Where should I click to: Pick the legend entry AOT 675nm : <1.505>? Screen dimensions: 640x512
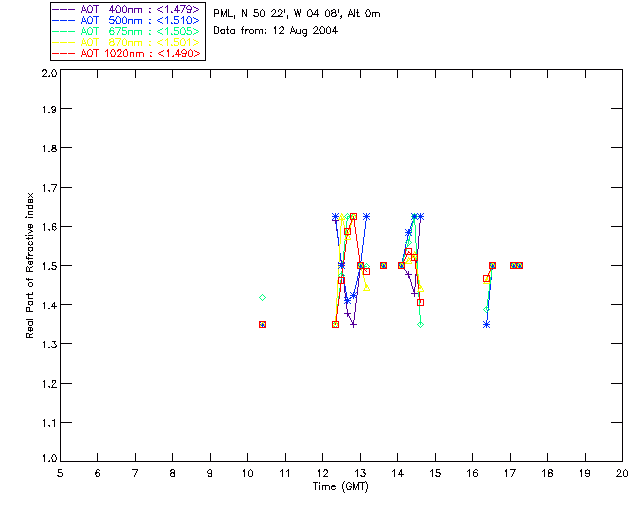click(126, 31)
